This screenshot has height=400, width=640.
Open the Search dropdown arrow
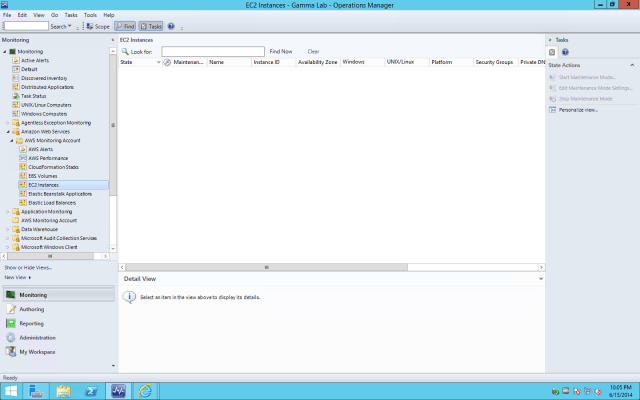point(69,26)
